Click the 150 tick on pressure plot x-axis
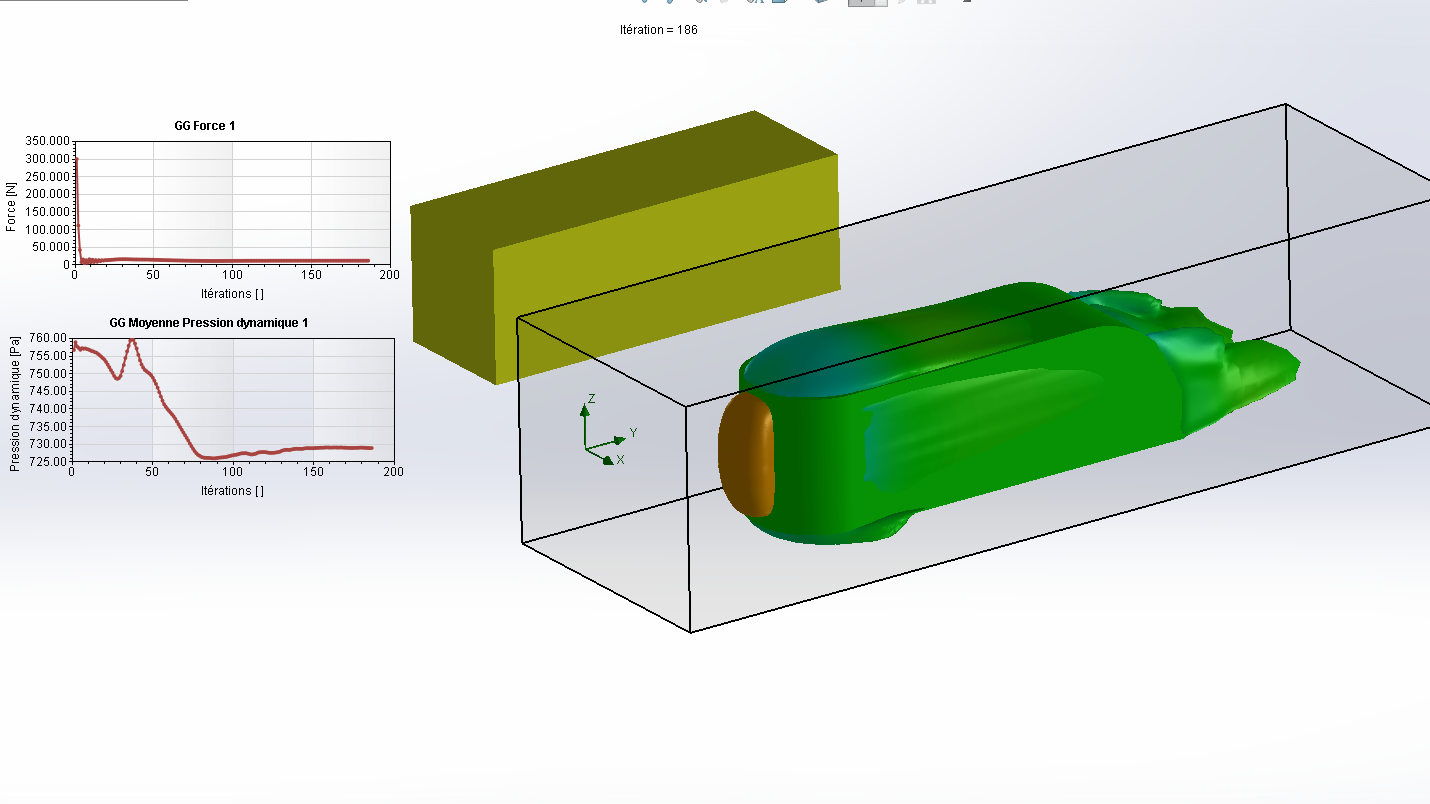1430x804 pixels. click(x=314, y=471)
